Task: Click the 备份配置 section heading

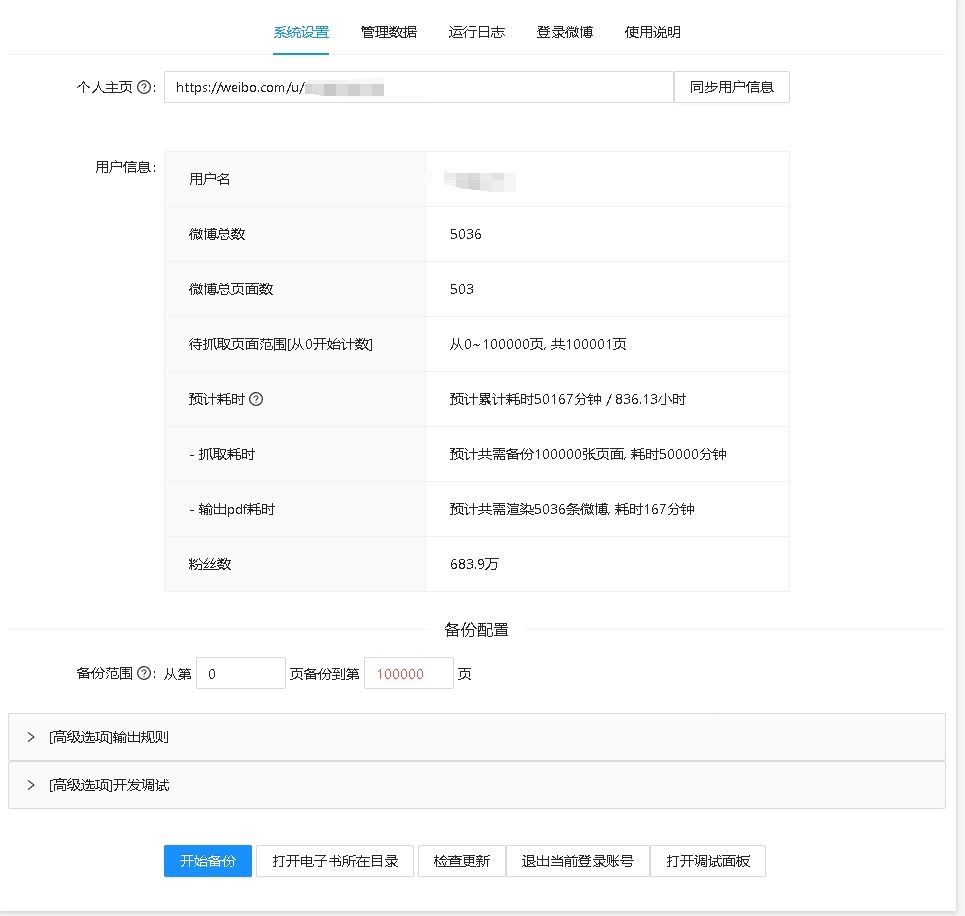Action: pos(476,630)
